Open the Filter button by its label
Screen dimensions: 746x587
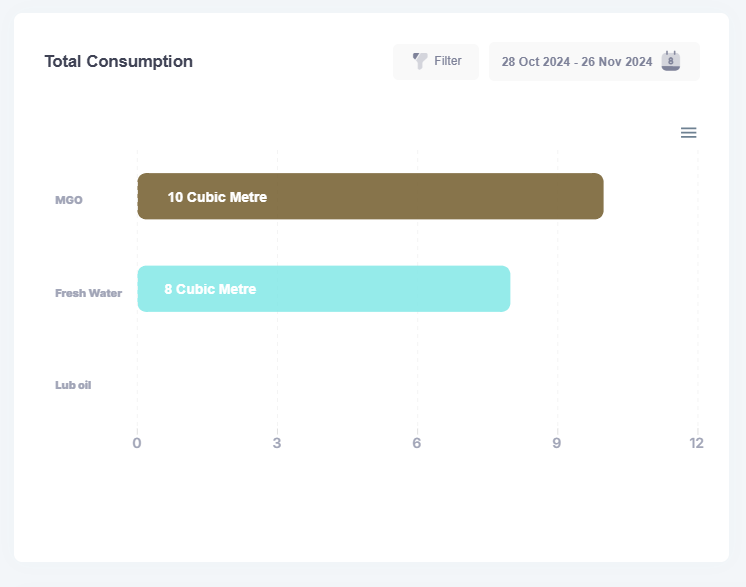448,61
